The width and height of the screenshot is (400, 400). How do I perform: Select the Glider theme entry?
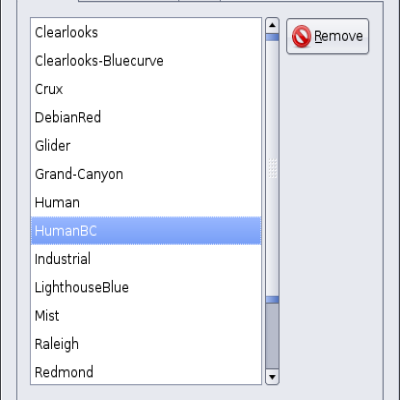click(146, 146)
